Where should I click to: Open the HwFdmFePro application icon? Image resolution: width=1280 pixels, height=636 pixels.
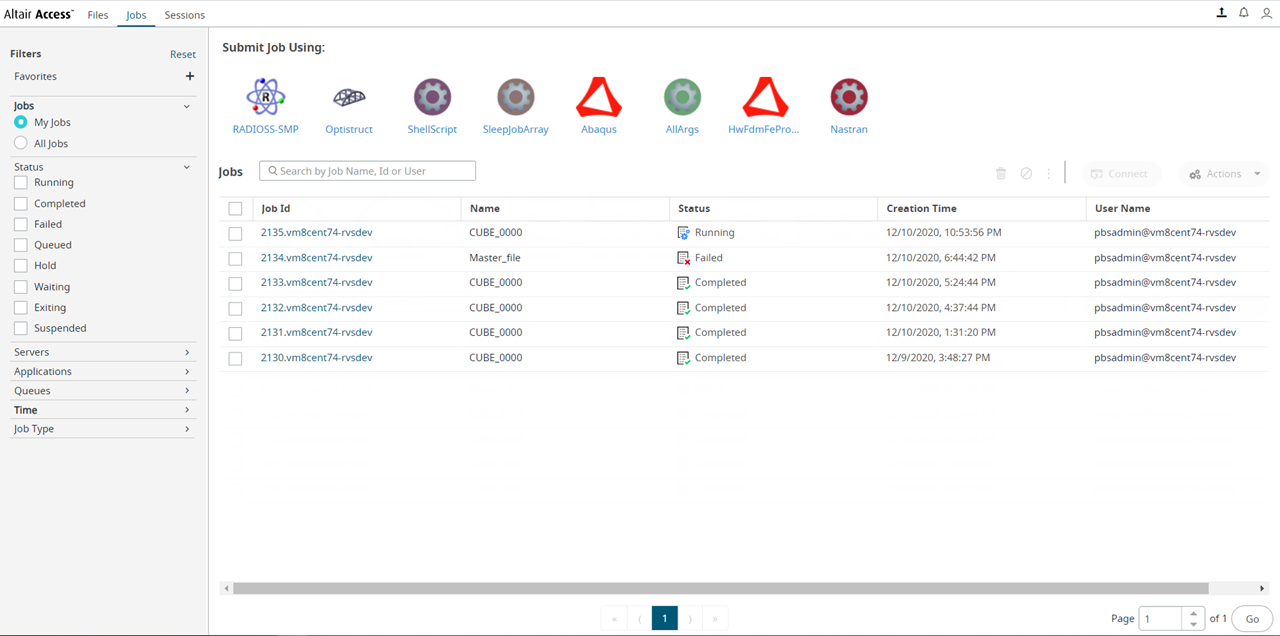point(765,97)
